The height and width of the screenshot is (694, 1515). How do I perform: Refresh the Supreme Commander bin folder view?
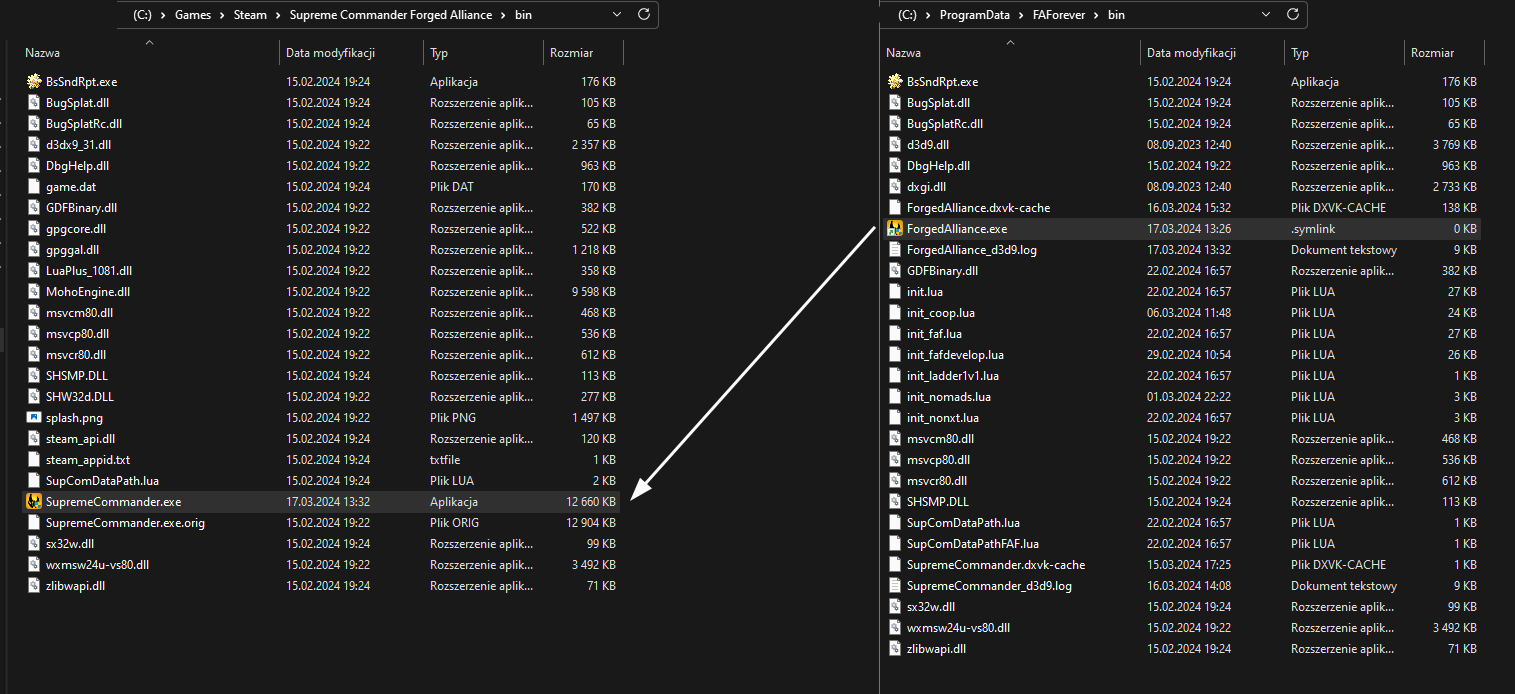643,15
